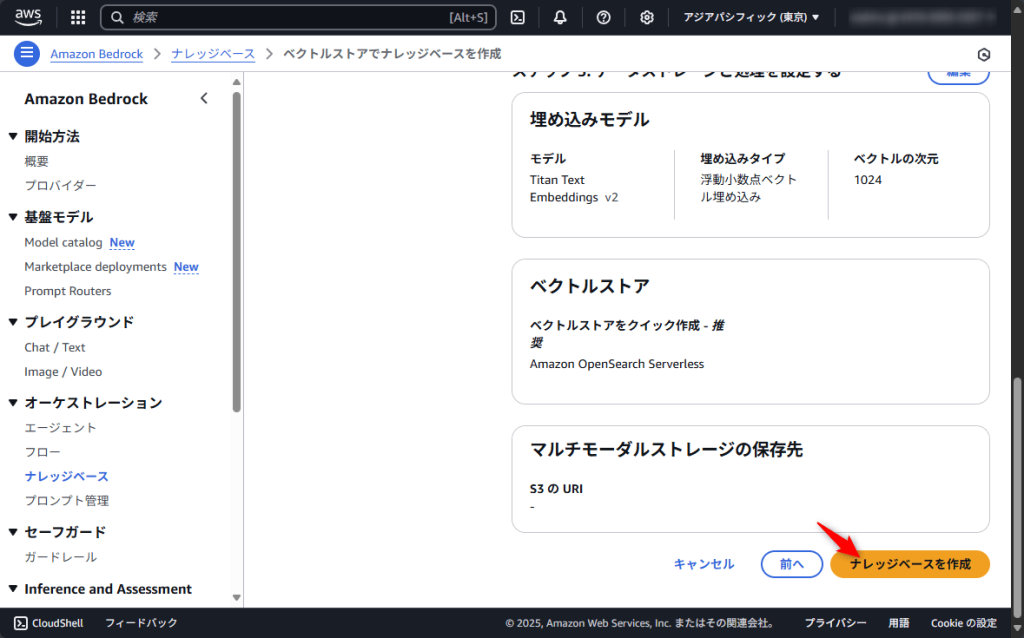The height and width of the screenshot is (638, 1024).
Task: Open ナレッジベース in the sidebar
Action: (x=67, y=476)
